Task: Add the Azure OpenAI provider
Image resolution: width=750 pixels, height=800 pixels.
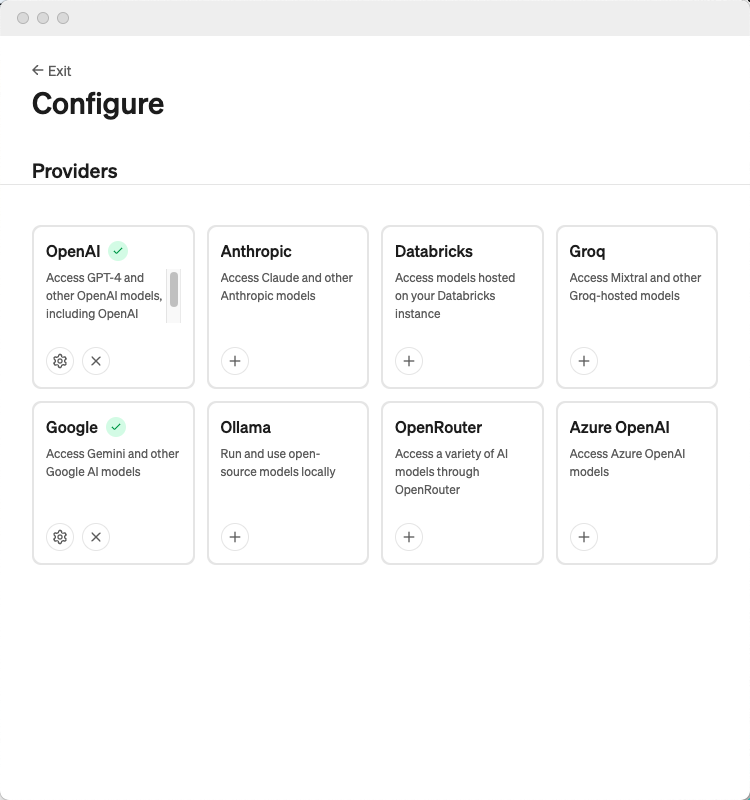Action: click(x=584, y=537)
